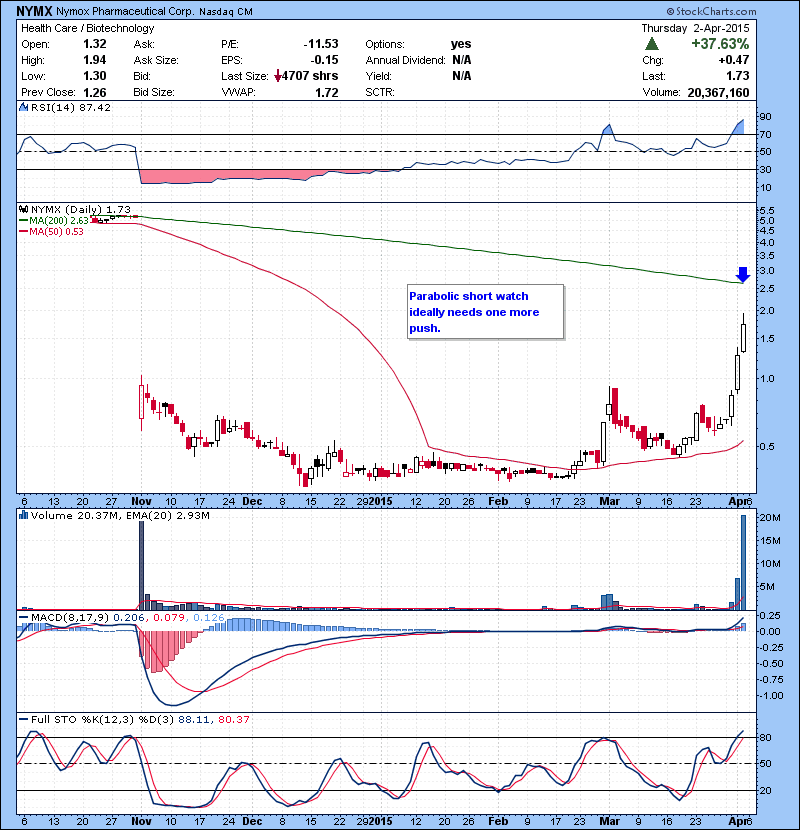
Task: Click the VWAP value 1.72
Action: point(327,92)
